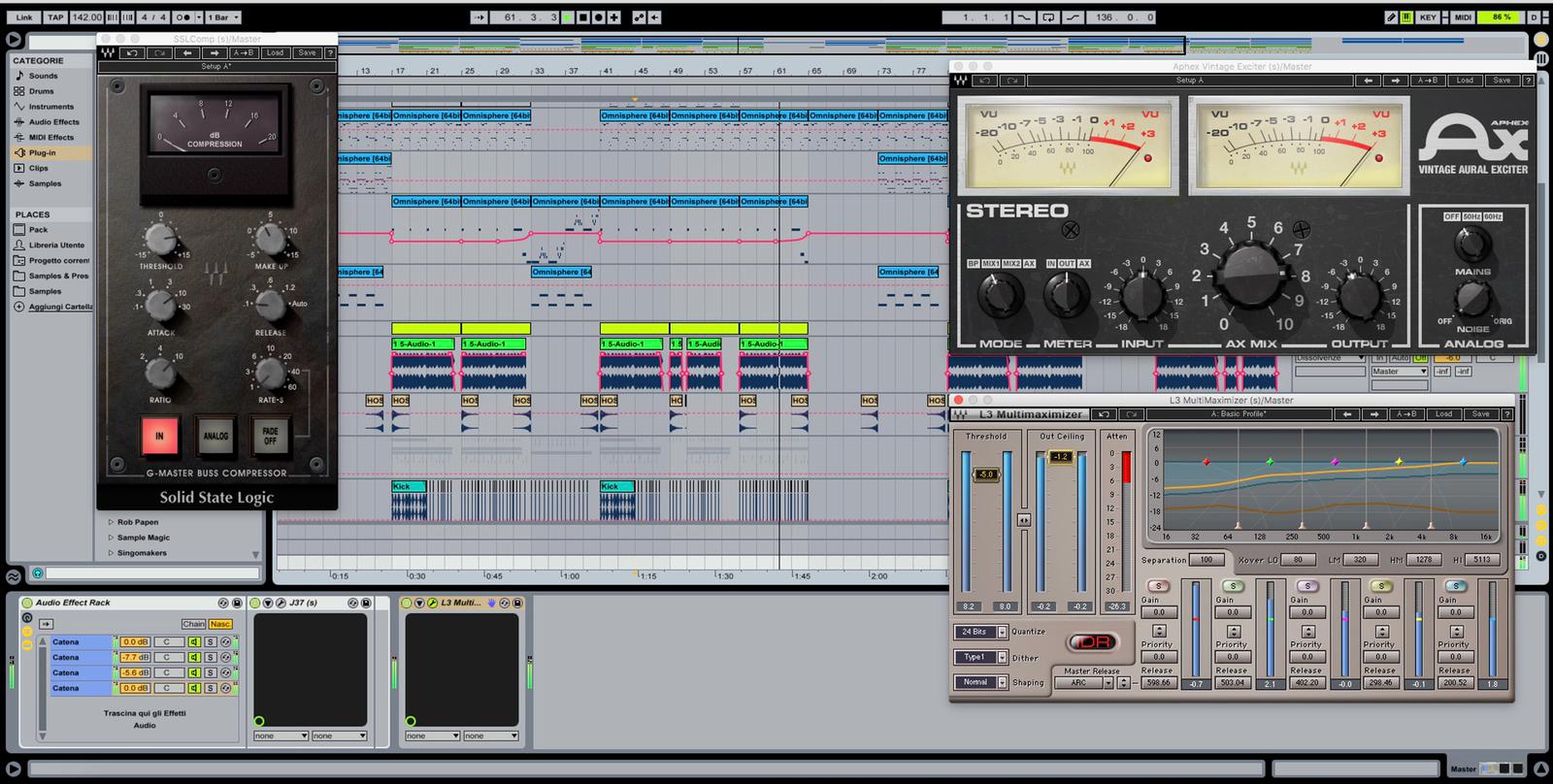Click the L3 Out Ceiling slider handle at -1.2
The width and height of the screenshot is (1553, 784).
[1060, 456]
